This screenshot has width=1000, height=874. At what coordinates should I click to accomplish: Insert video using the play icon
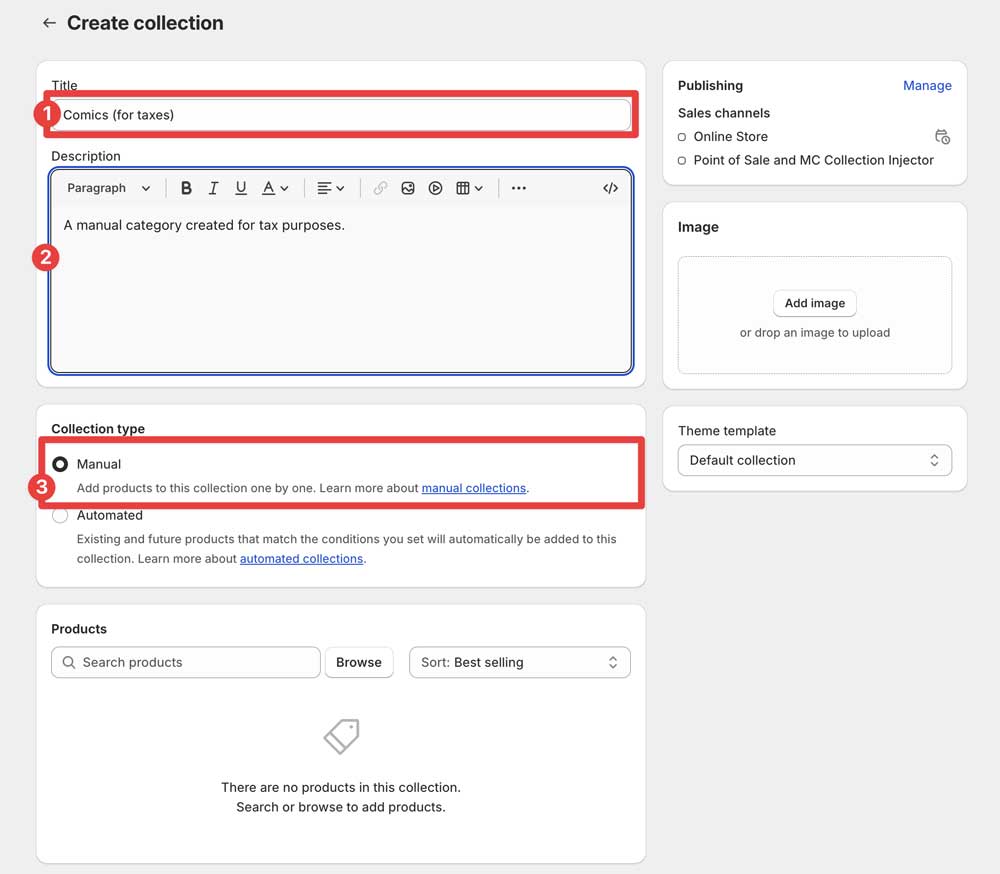(435, 188)
